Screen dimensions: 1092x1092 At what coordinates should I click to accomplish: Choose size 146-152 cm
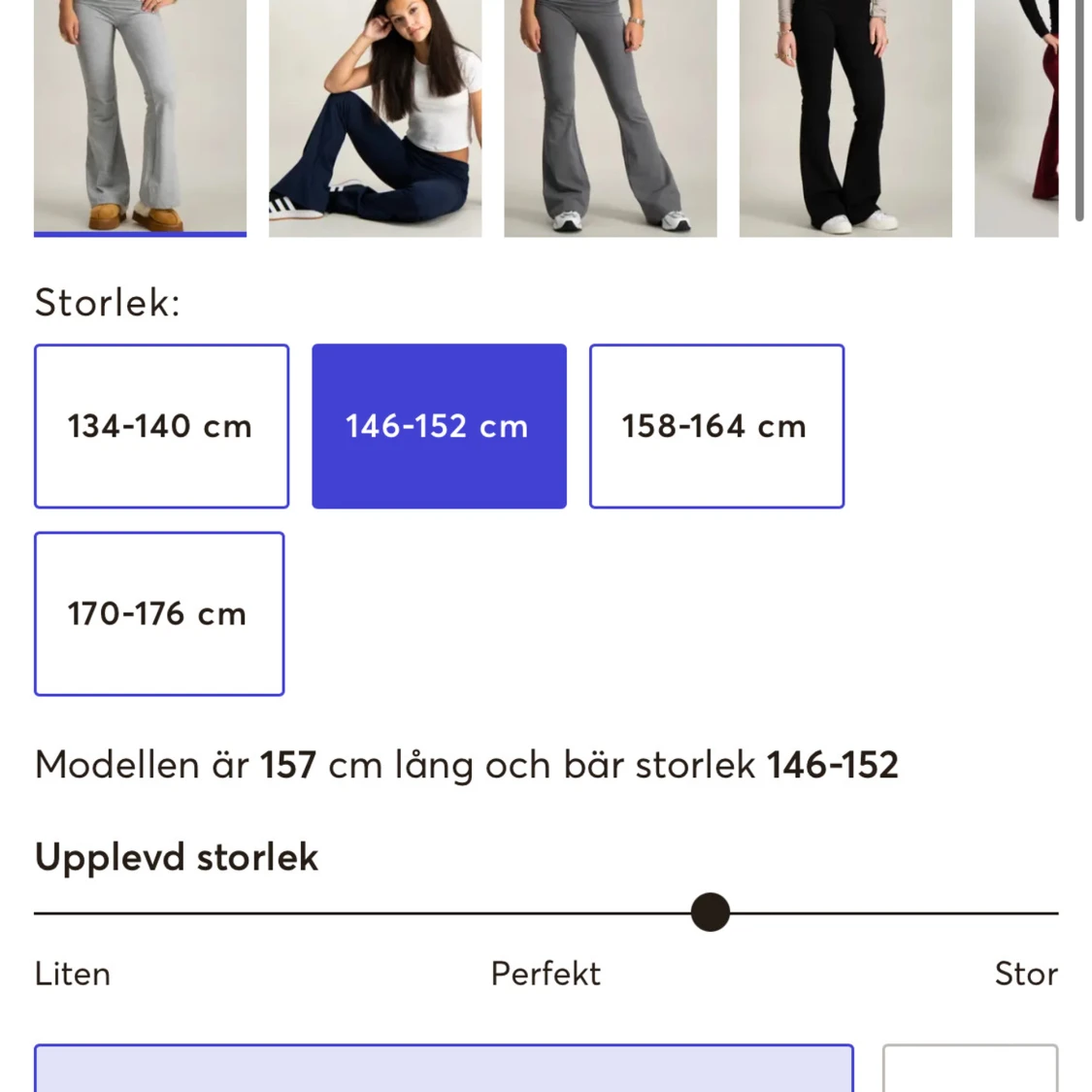click(440, 426)
